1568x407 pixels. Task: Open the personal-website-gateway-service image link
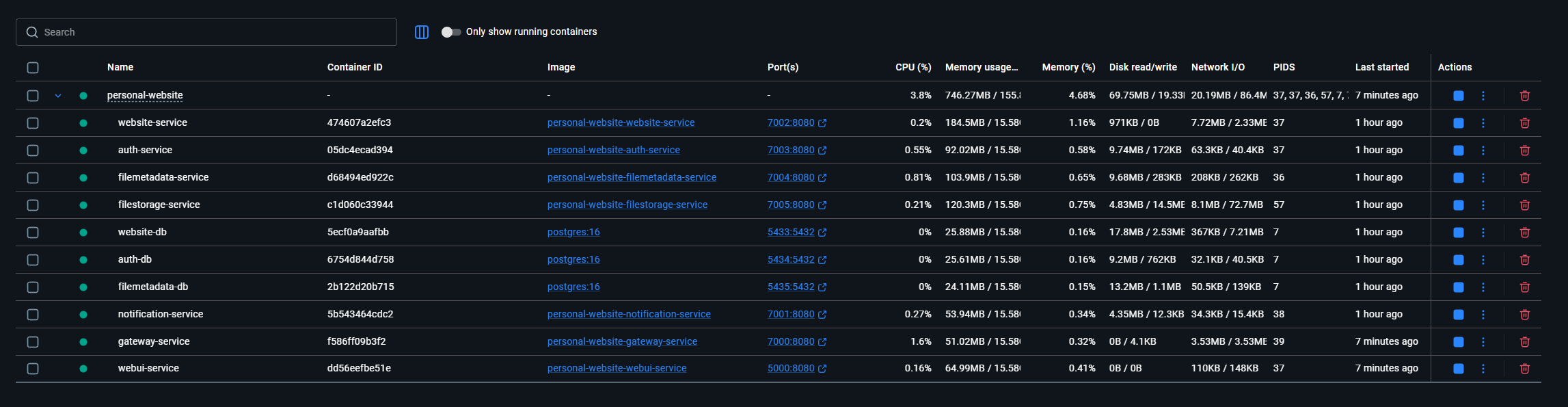tap(622, 341)
